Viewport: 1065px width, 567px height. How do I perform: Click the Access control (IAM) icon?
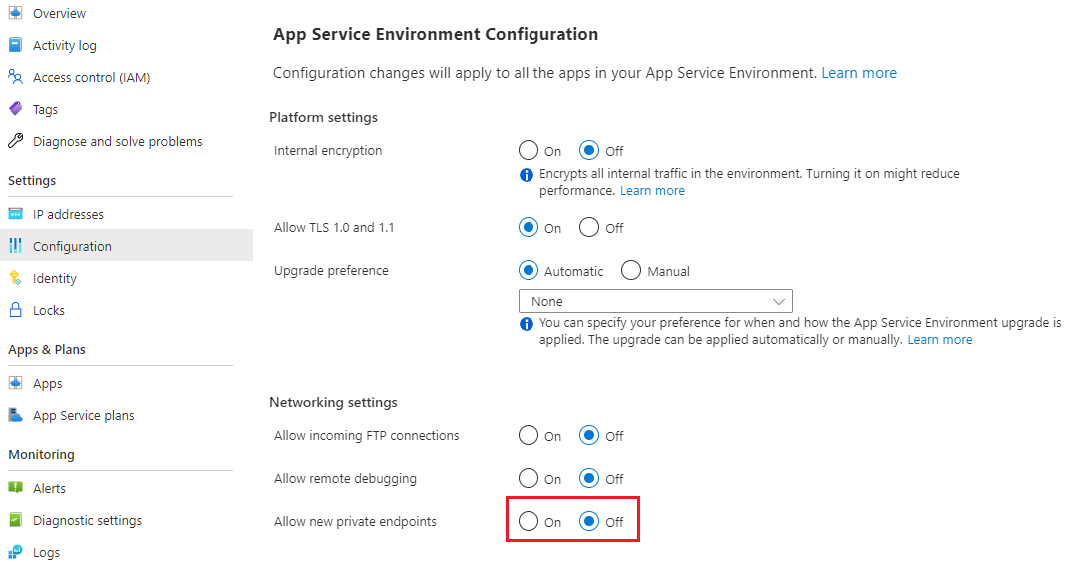tap(15, 77)
